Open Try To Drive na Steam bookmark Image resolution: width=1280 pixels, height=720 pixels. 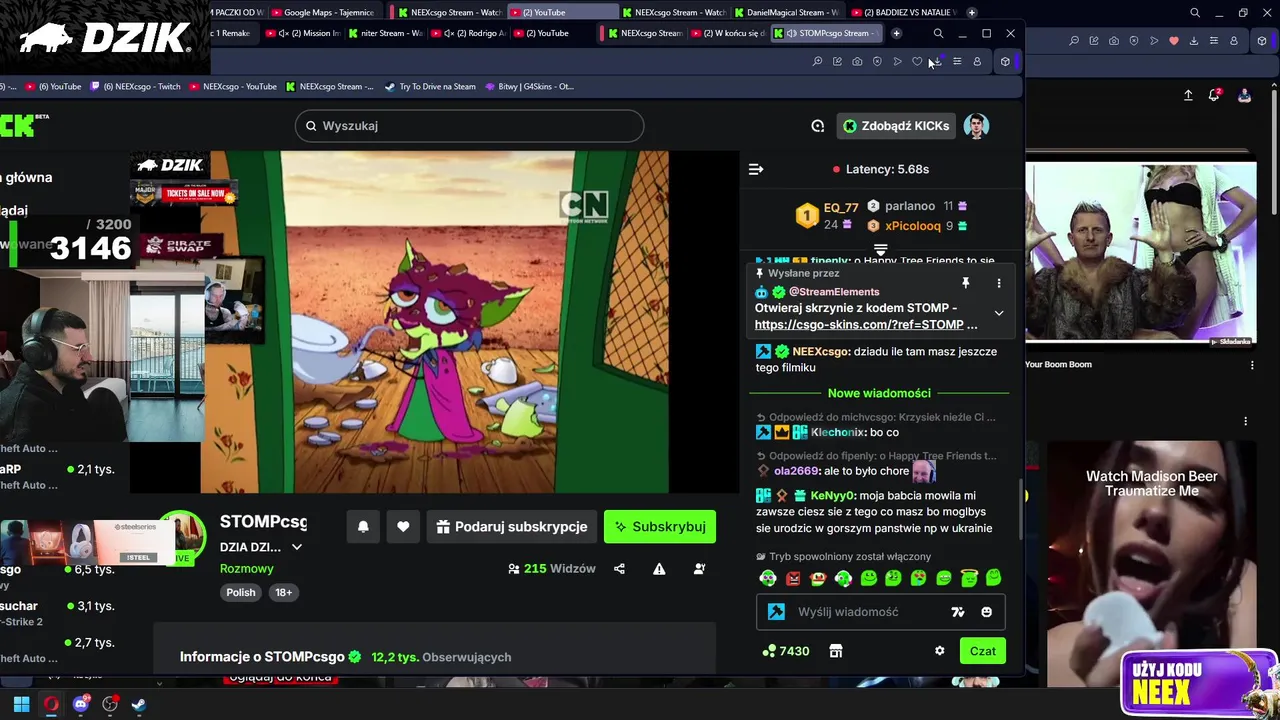[x=430, y=86]
